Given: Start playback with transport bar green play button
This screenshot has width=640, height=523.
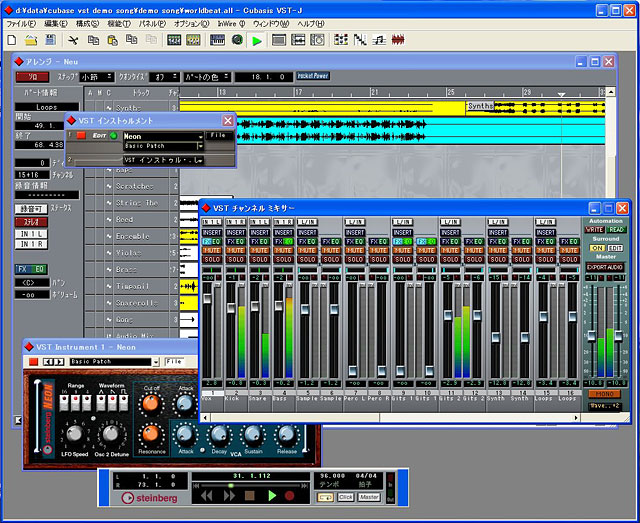Looking at the screenshot, I should pyautogui.click(x=272, y=496).
